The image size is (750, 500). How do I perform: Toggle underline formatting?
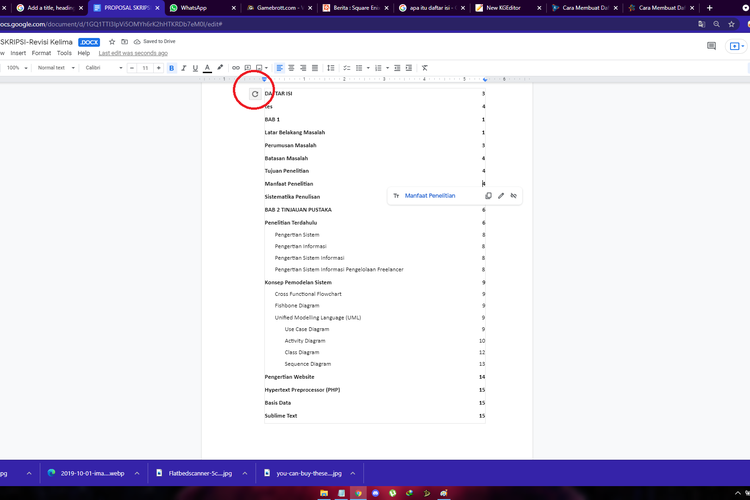(195, 68)
